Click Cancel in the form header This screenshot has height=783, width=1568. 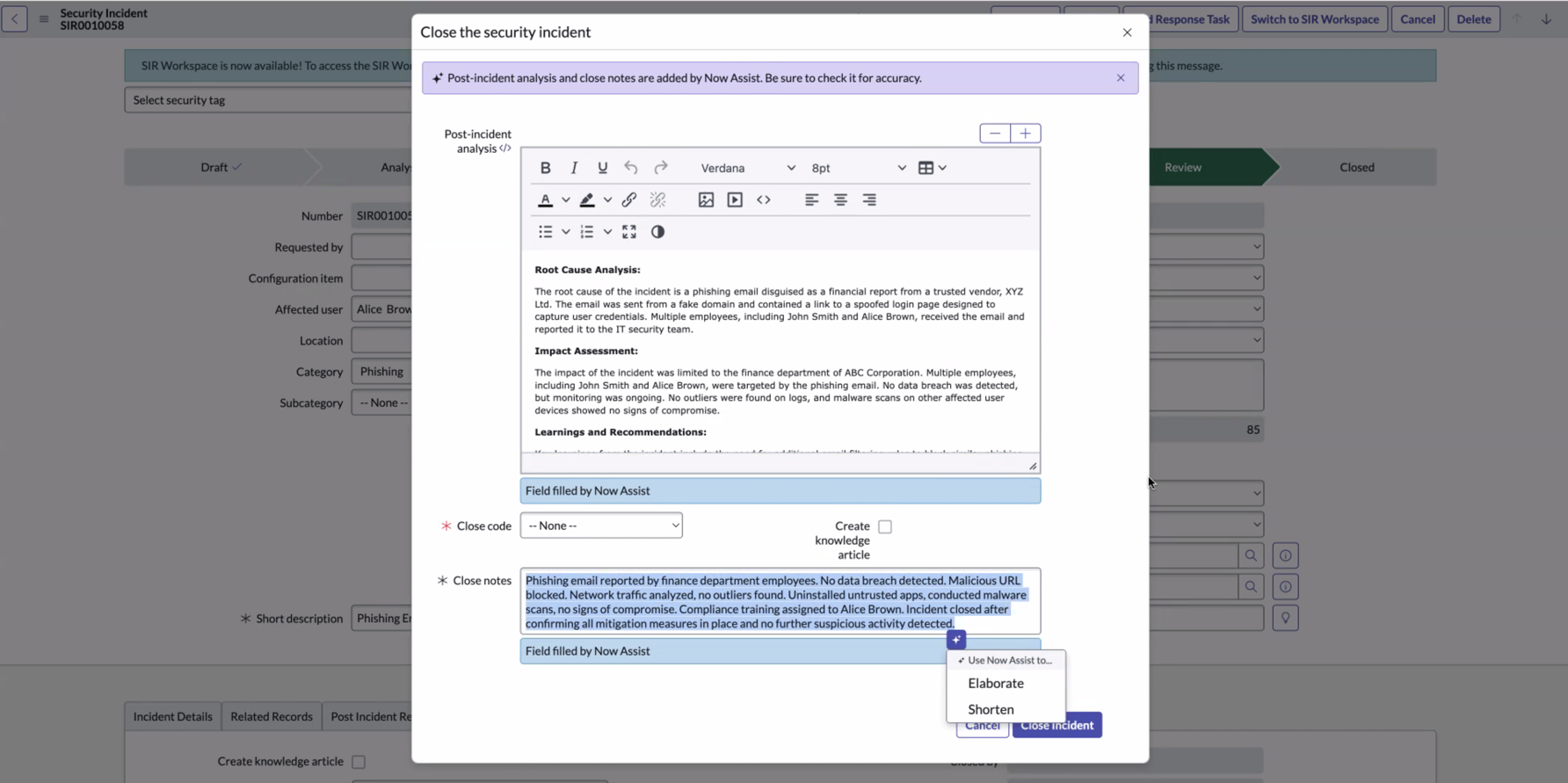coord(1418,19)
